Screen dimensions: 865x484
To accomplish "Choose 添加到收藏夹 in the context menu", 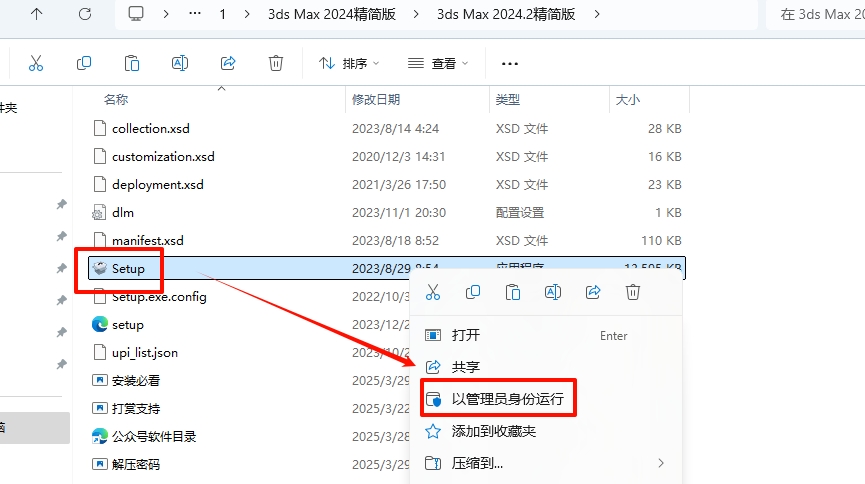I will coord(494,431).
